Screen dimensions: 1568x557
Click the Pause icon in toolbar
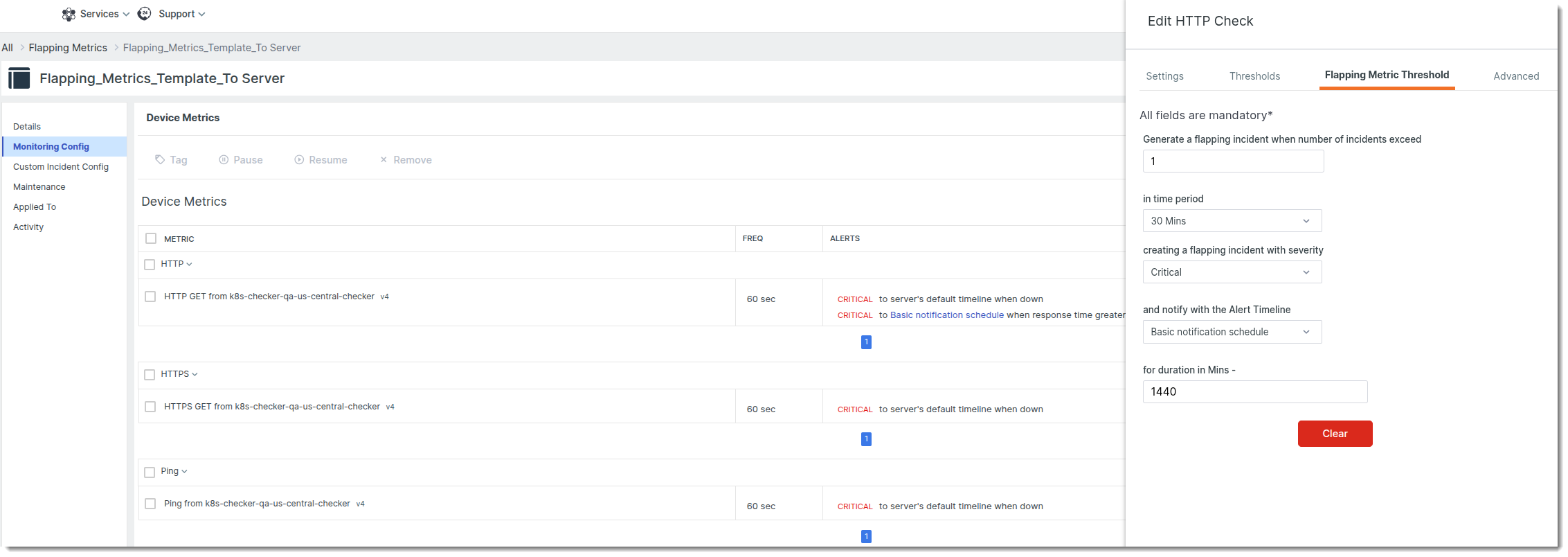click(x=224, y=160)
